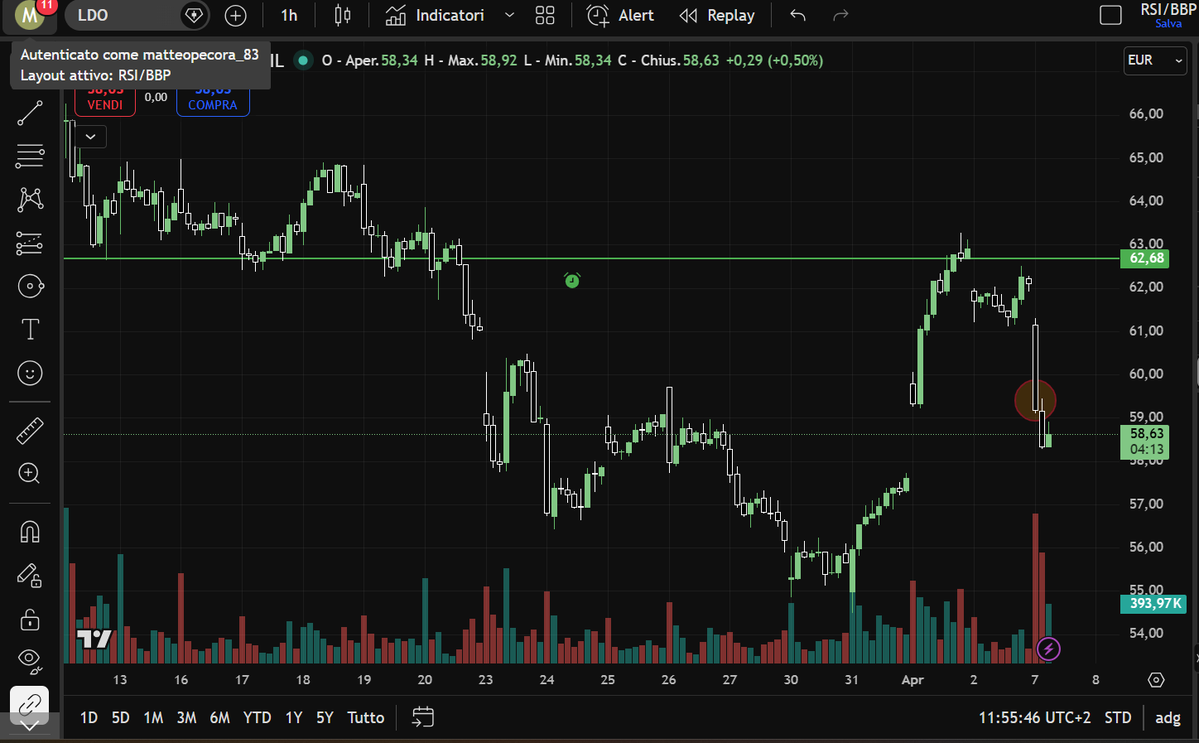Open the emoji icons tool

click(x=30, y=373)
